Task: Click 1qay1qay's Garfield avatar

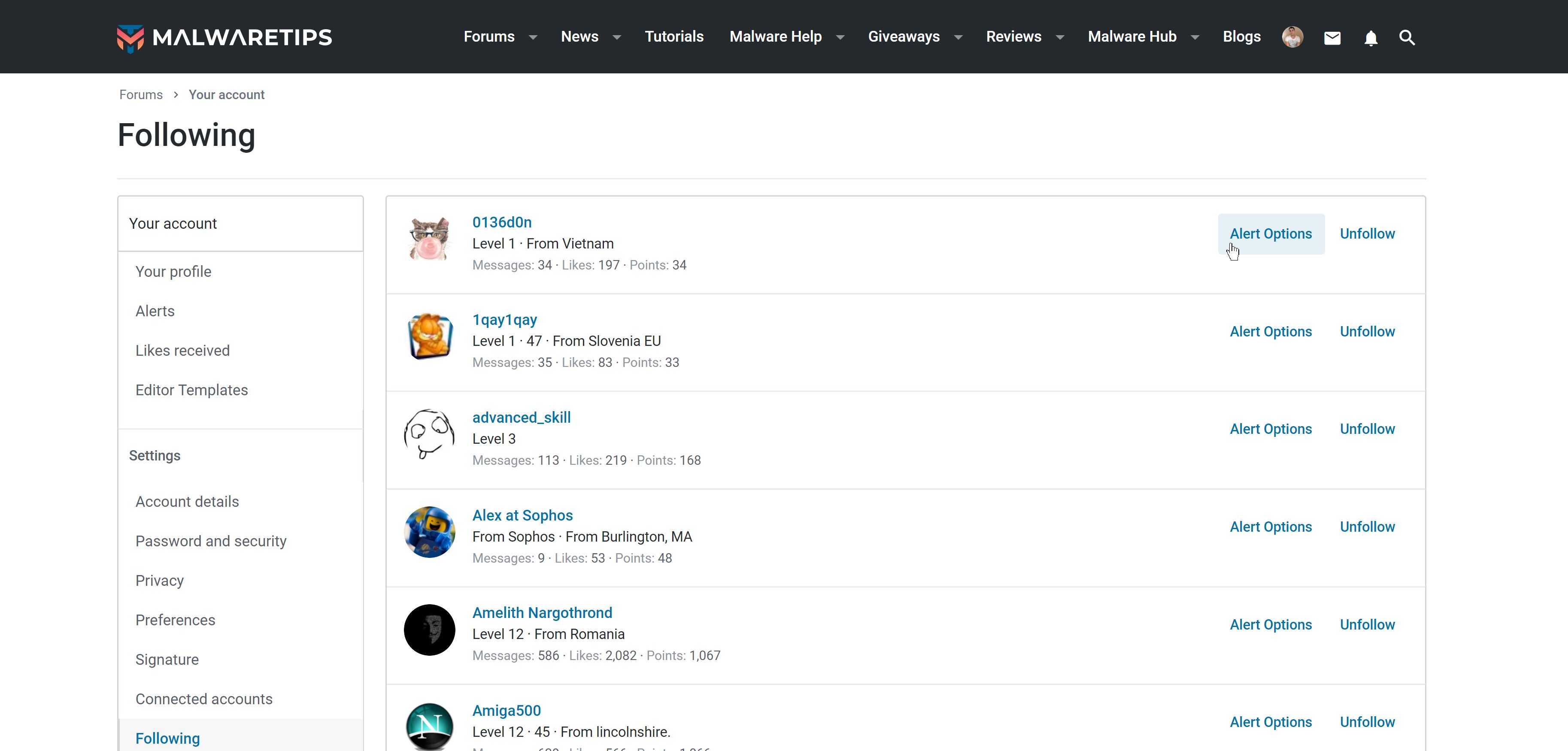Action: 430,336
